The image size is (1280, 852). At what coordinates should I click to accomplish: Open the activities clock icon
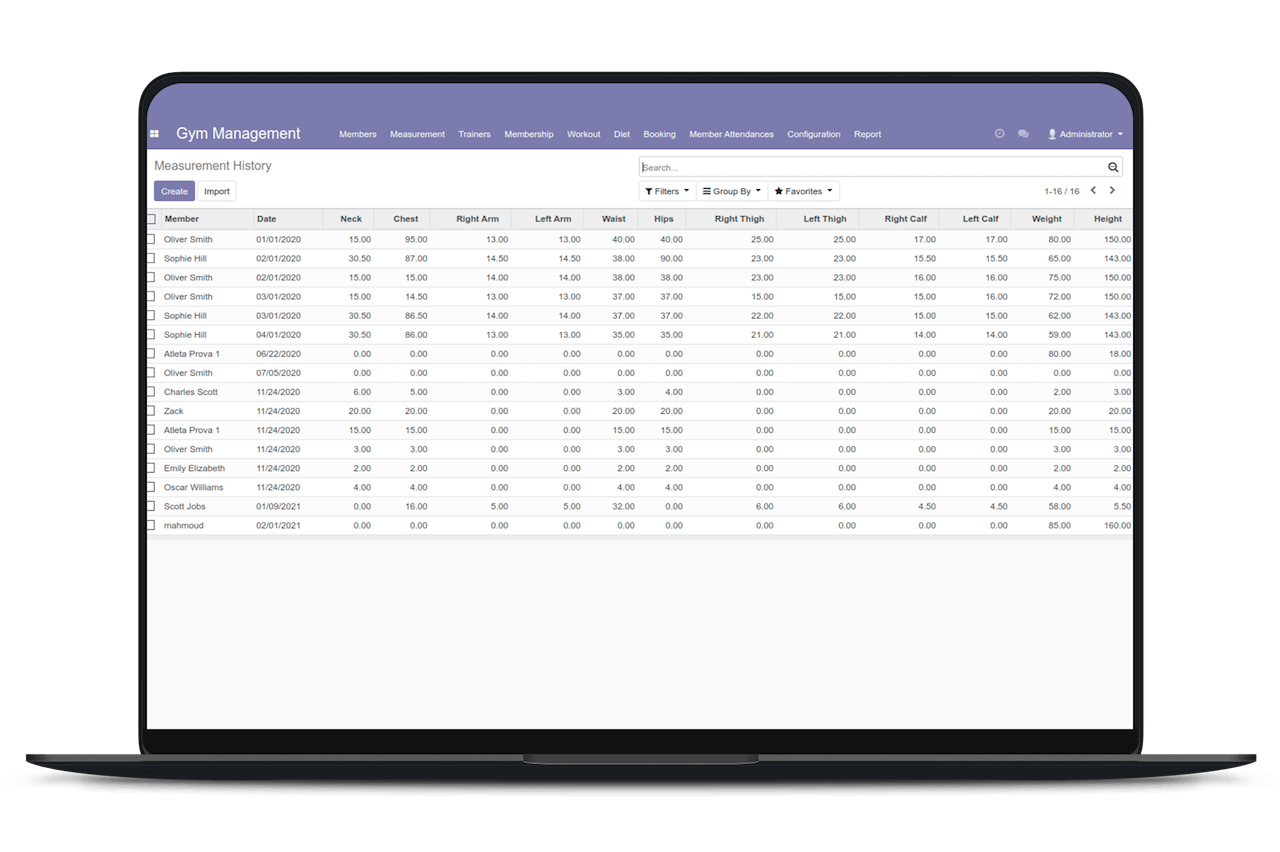pos(999,134)
